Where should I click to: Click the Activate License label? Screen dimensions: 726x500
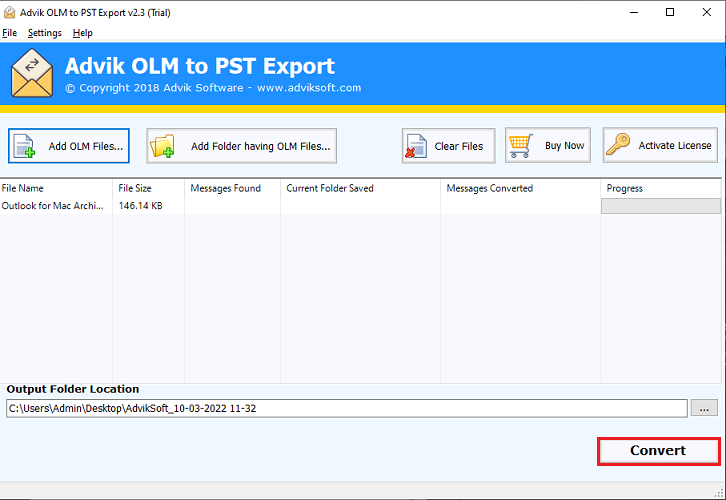675,145
